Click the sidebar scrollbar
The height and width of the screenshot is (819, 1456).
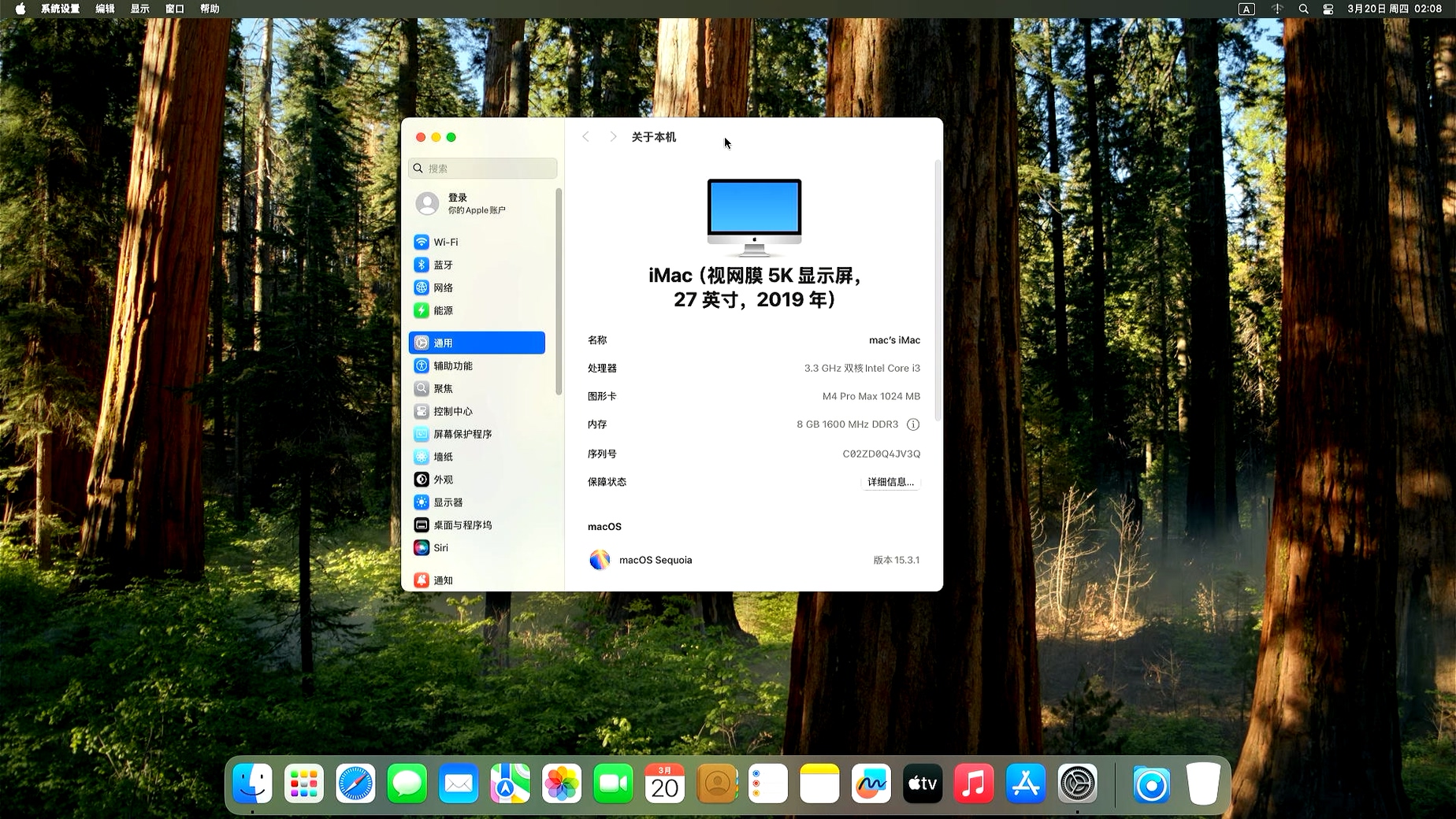[559, 291]
